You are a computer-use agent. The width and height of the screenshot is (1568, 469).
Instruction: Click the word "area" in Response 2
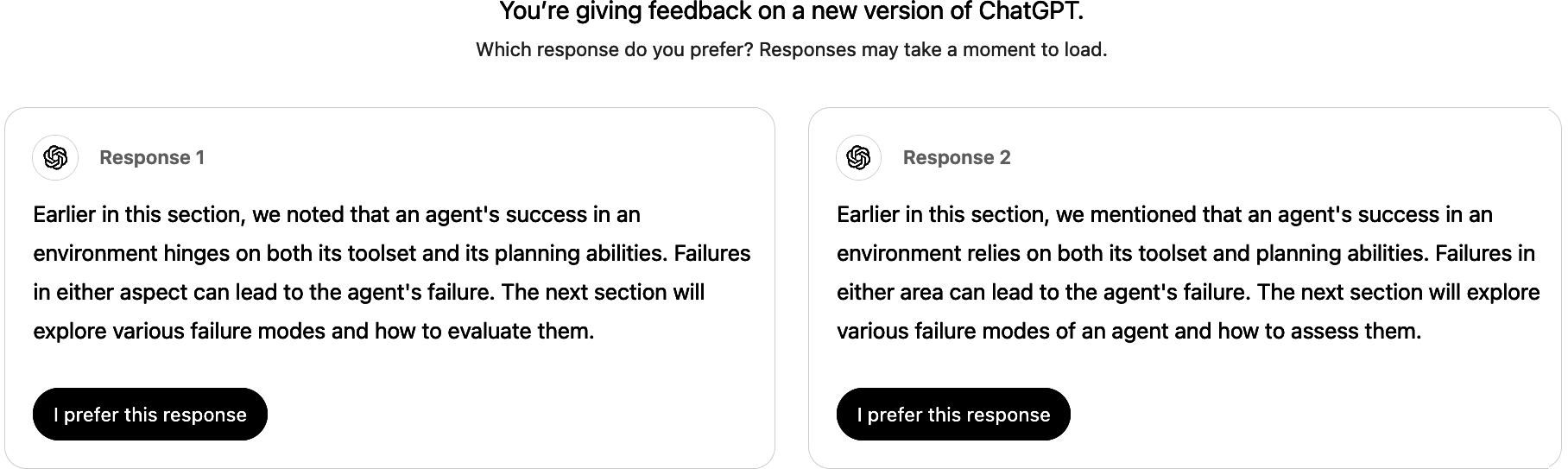tap(920, 293)
